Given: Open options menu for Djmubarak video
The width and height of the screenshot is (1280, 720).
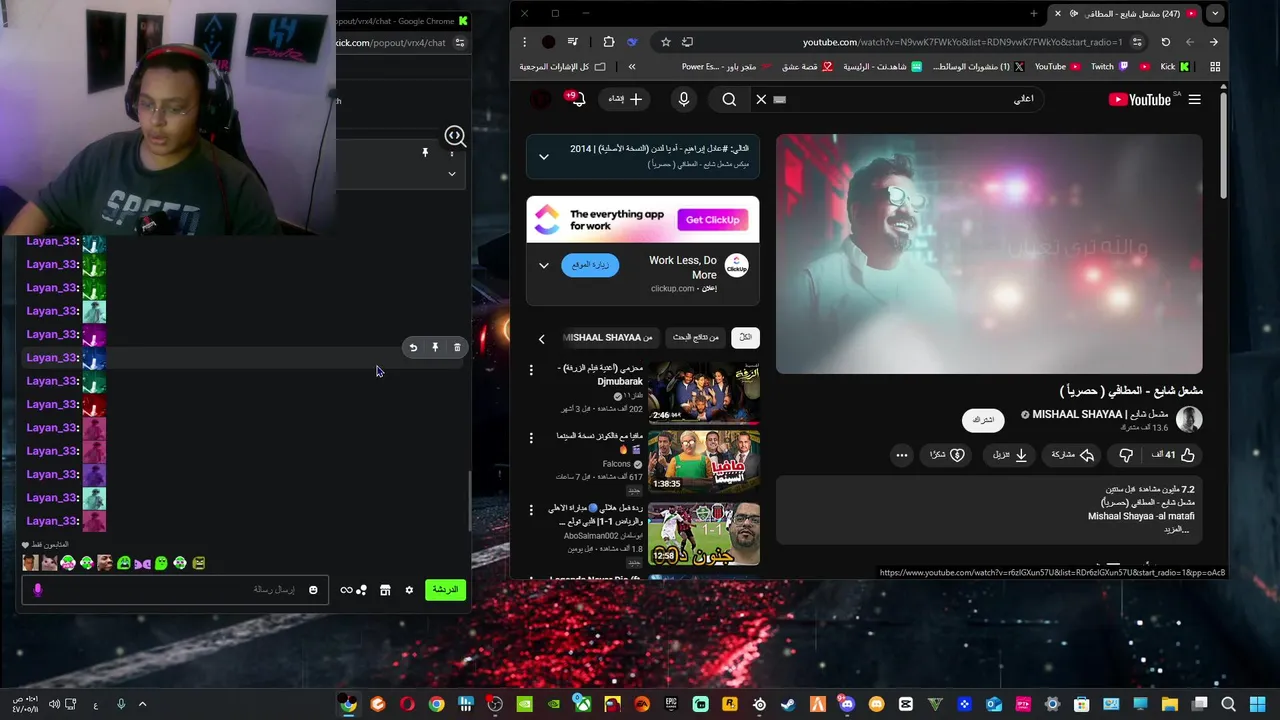Looking at the screenshot, I should tap(531, 371).
